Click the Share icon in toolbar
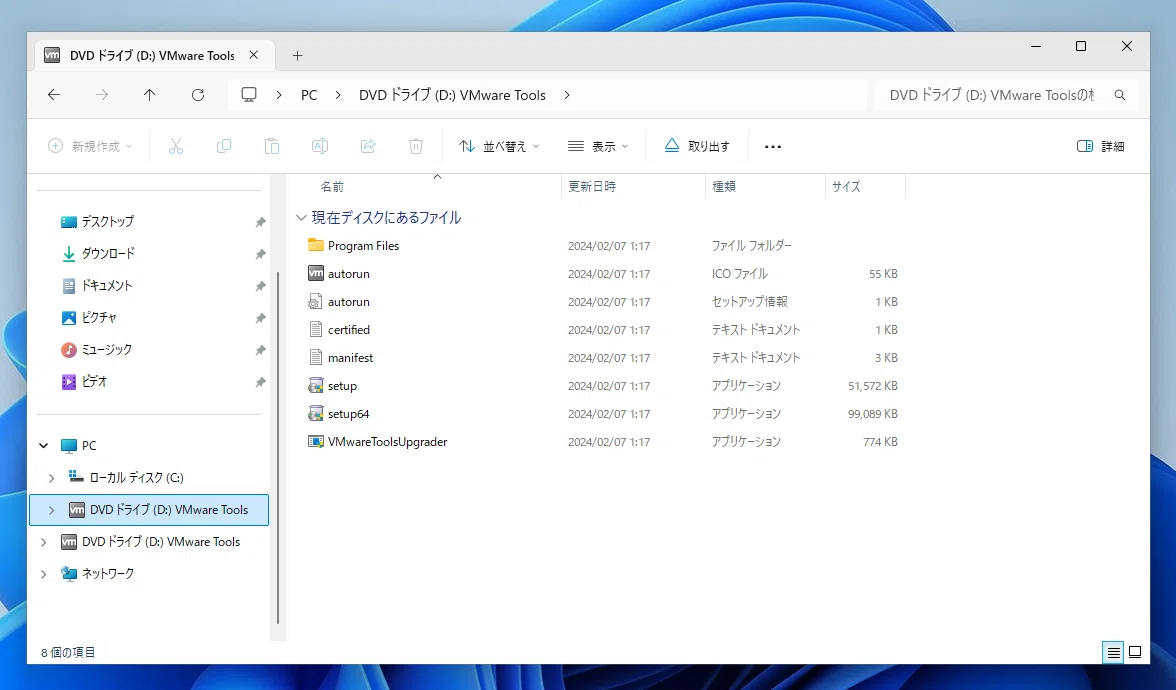This screenshot has height=690, width=1176. [x=368, y=146]
